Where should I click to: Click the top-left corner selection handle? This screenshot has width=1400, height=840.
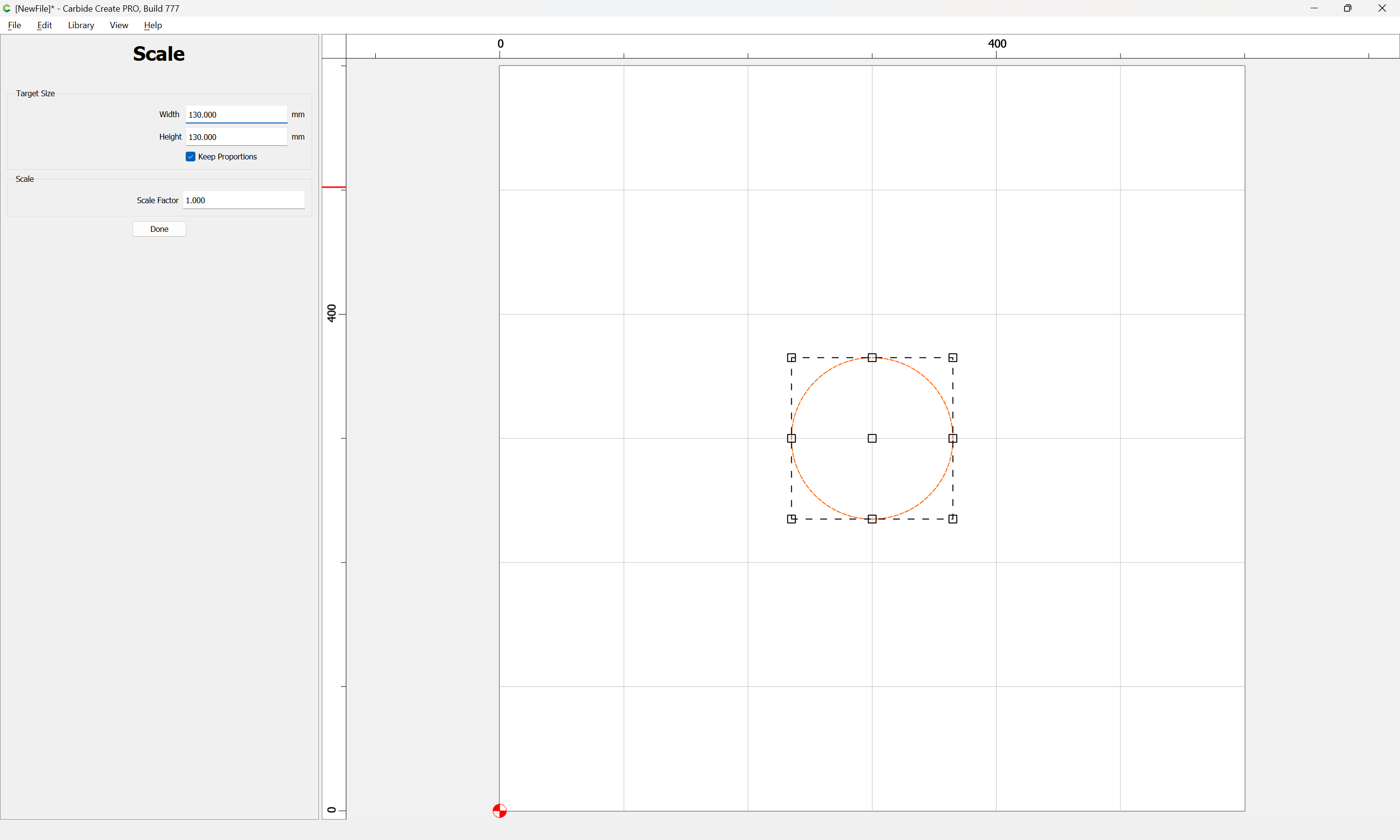point(791,358)
